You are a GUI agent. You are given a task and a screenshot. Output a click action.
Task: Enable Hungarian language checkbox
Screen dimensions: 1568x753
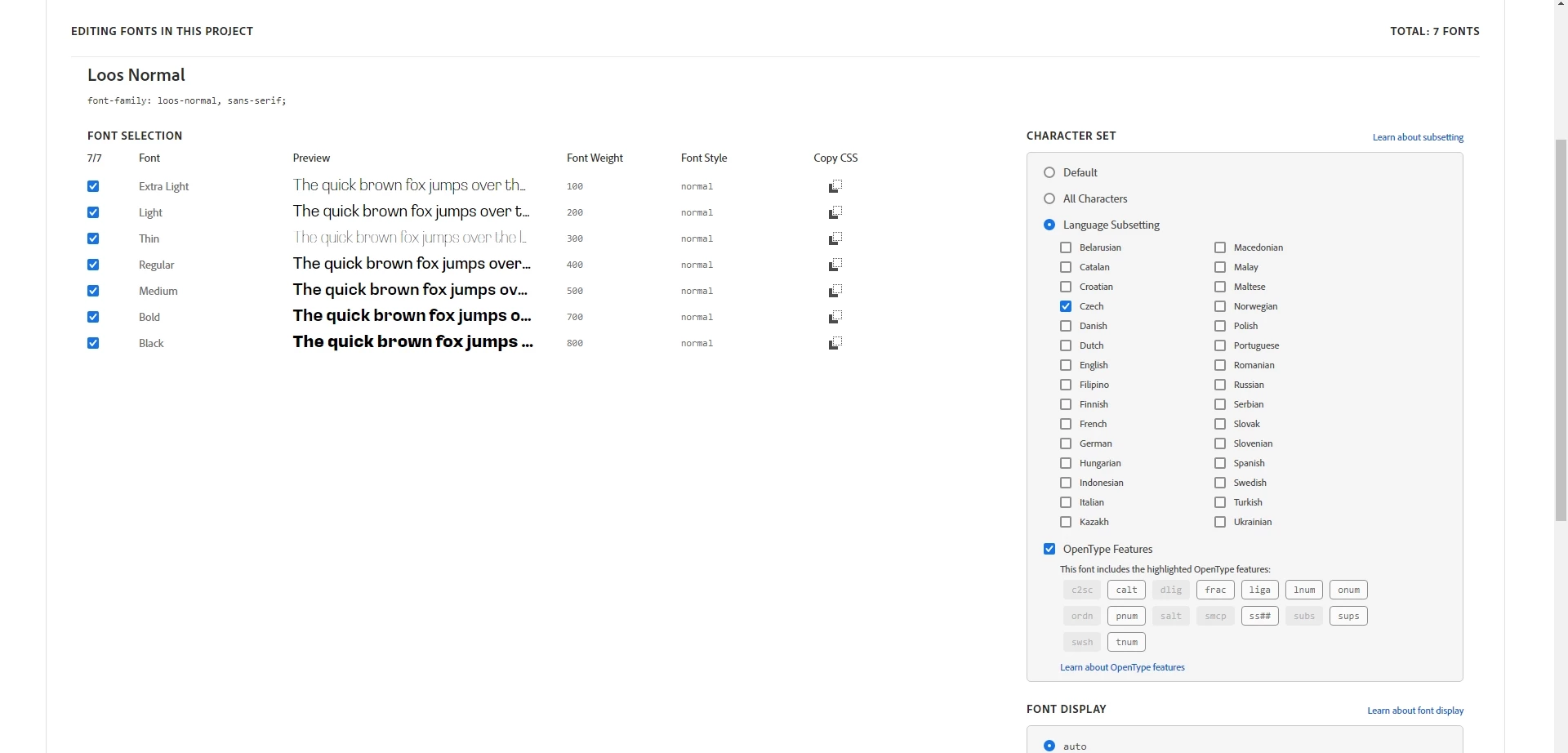(x=1066, y=463)
